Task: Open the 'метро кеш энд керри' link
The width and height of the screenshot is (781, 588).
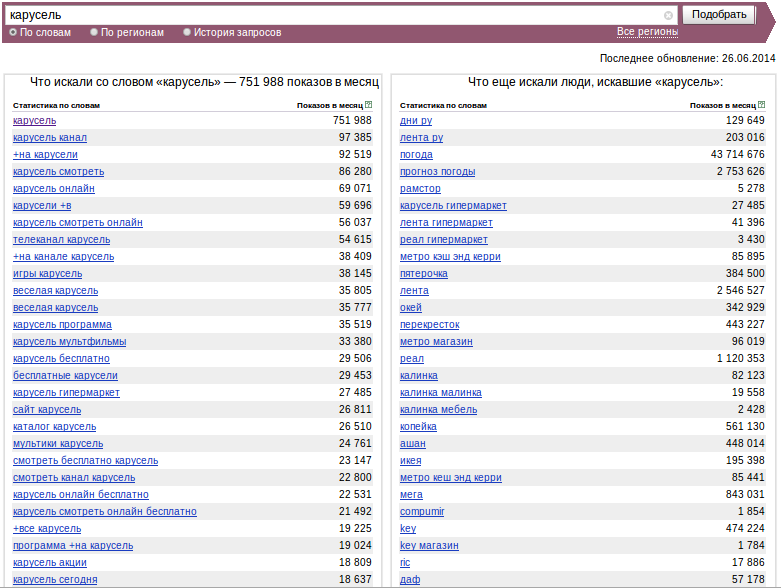Action: point(451,477)
